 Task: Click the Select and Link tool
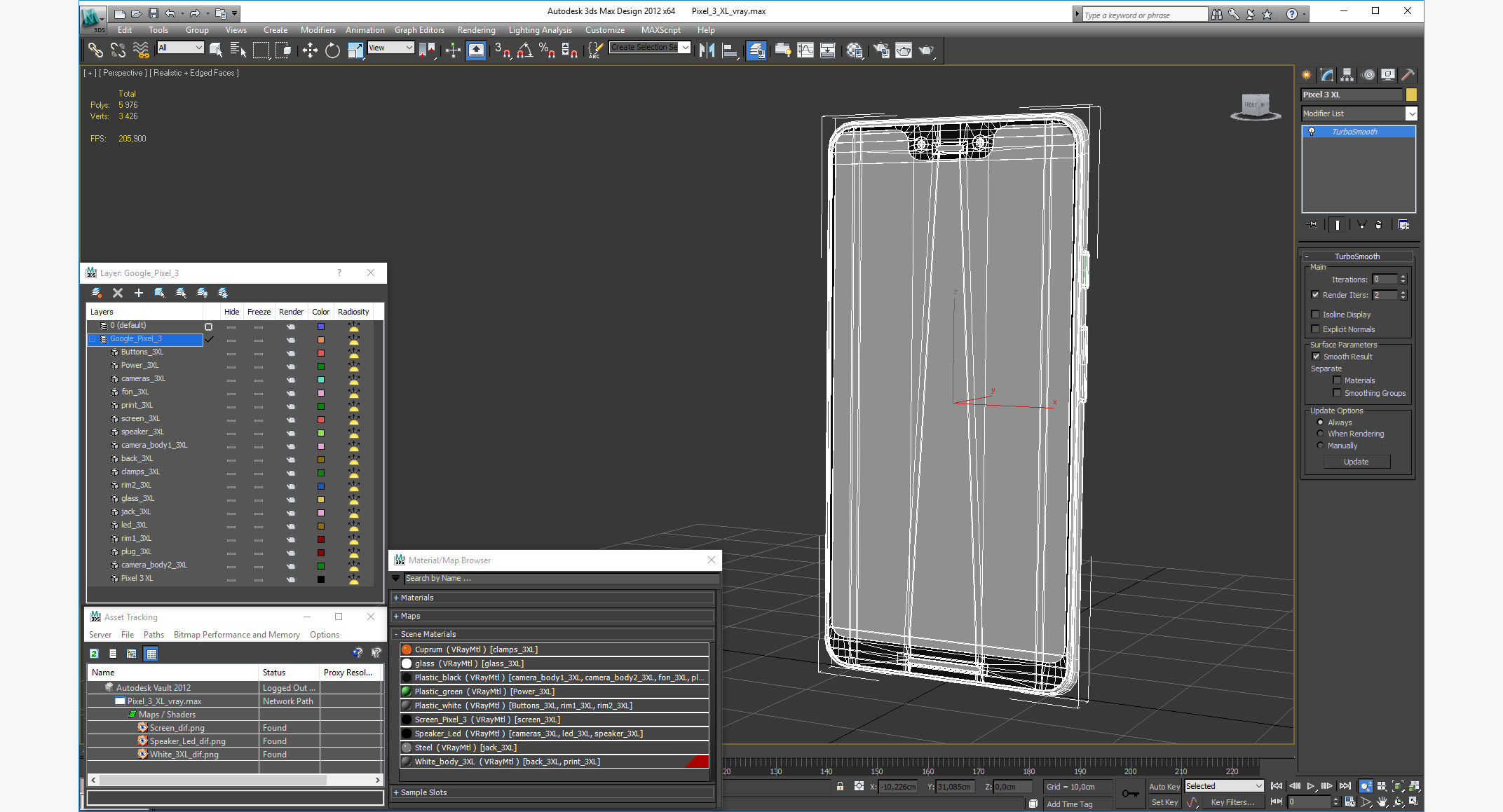tap(95, 50)
